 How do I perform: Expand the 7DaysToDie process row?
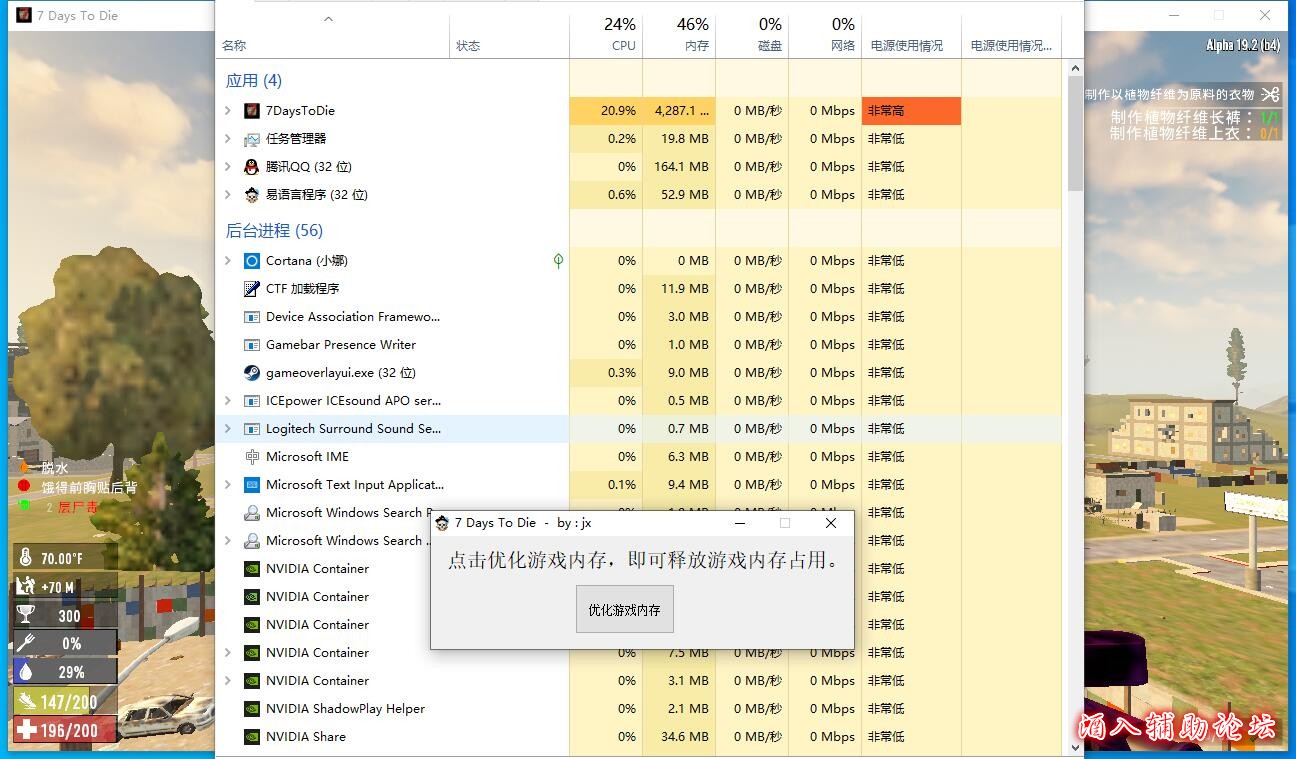228,111
